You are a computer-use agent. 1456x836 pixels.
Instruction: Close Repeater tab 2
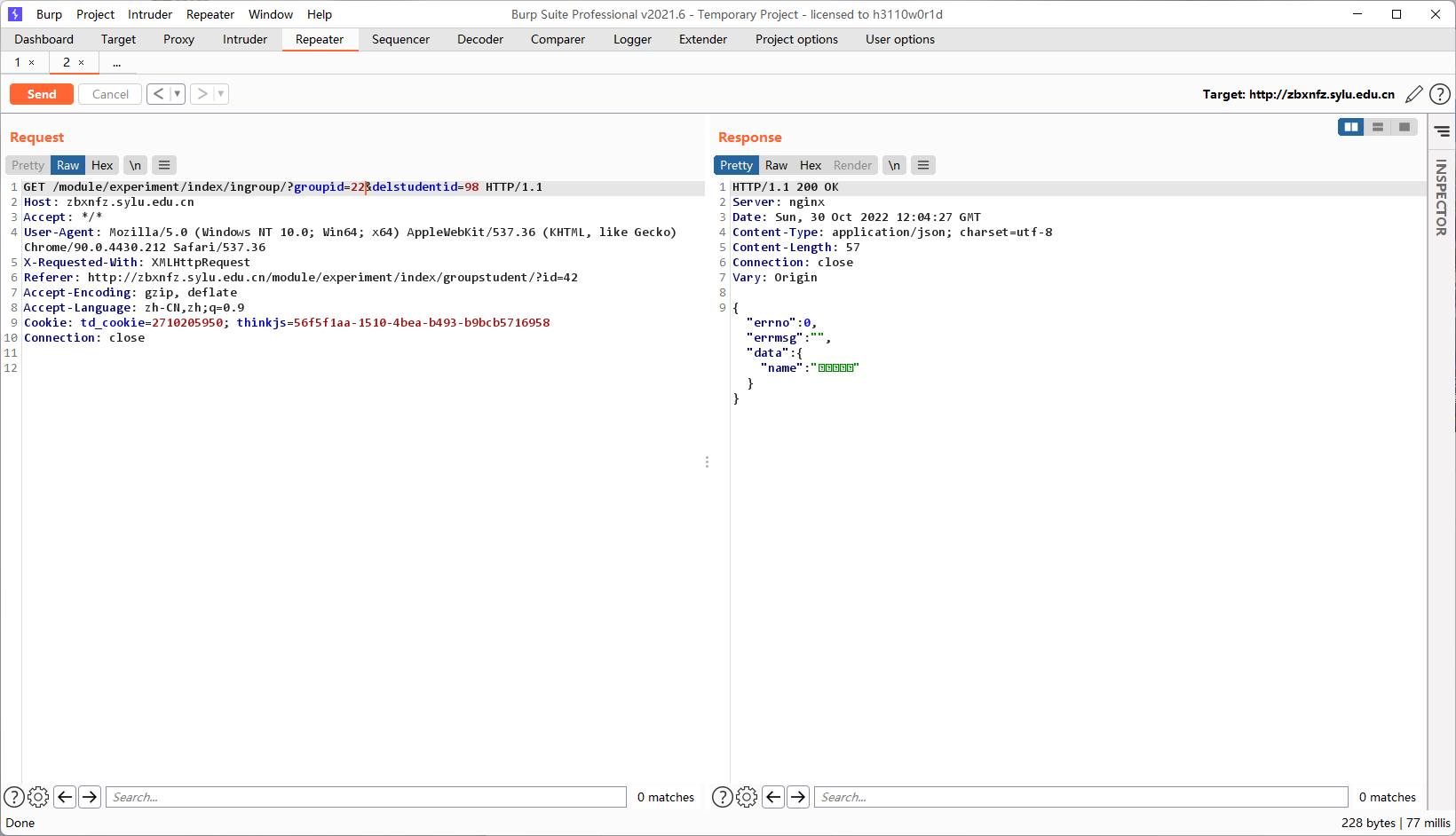point(82,63)
